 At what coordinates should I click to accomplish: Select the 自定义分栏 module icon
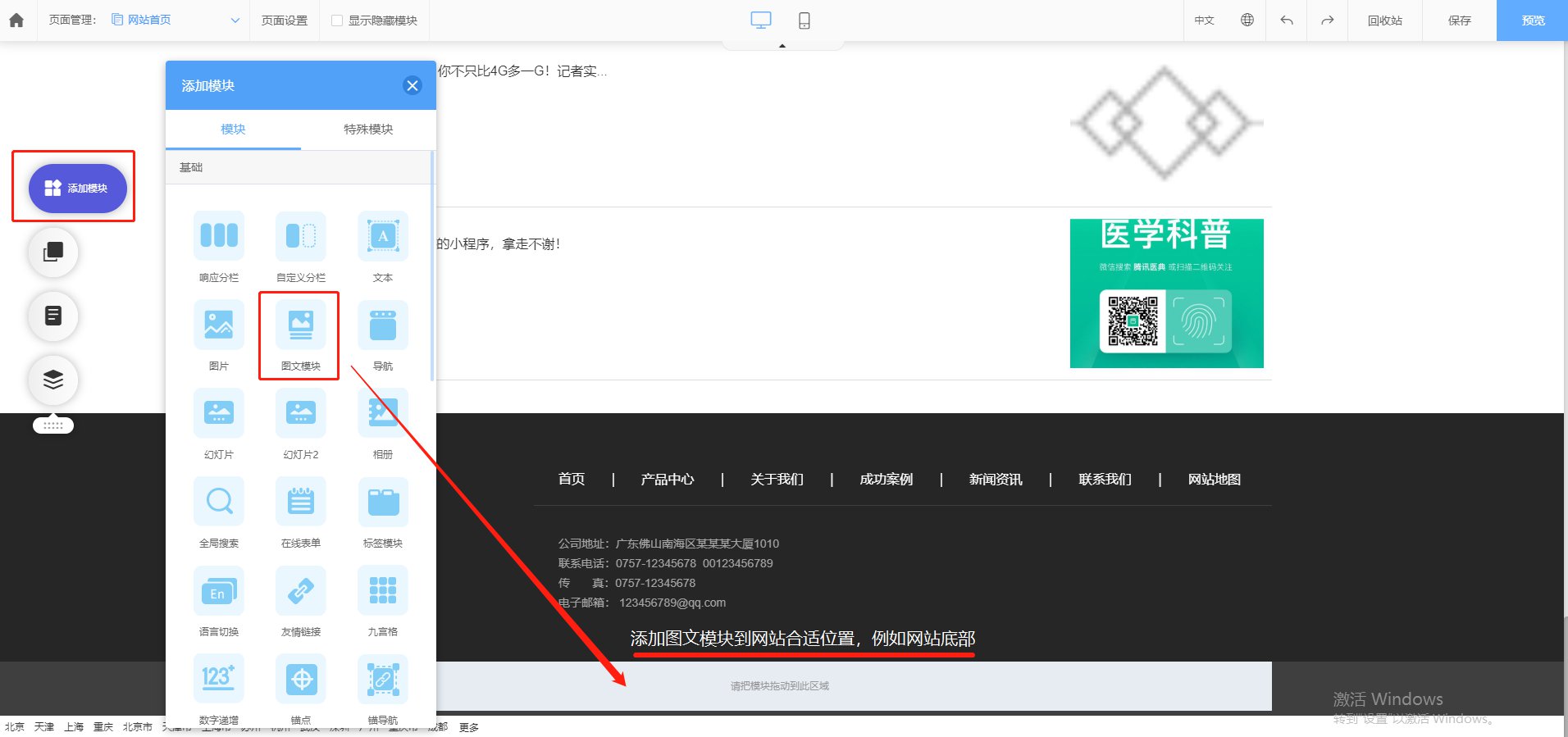(301, 236)
